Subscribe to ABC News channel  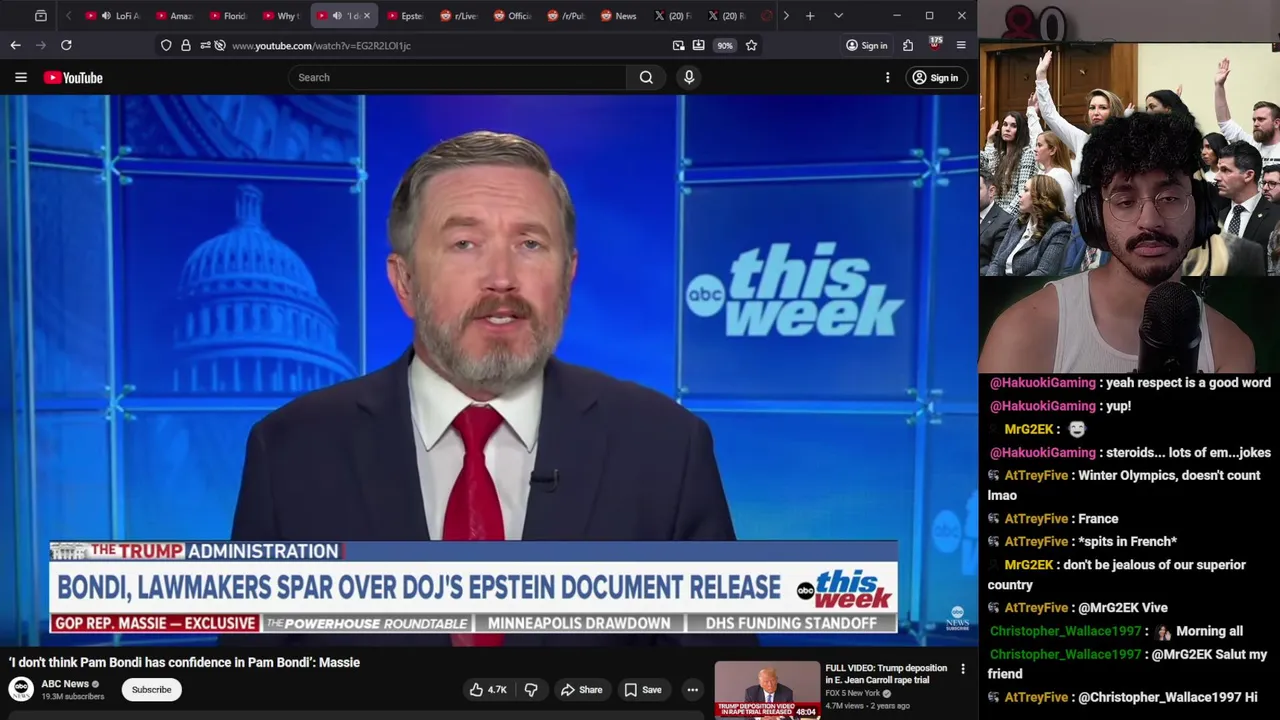coord(152,689)
